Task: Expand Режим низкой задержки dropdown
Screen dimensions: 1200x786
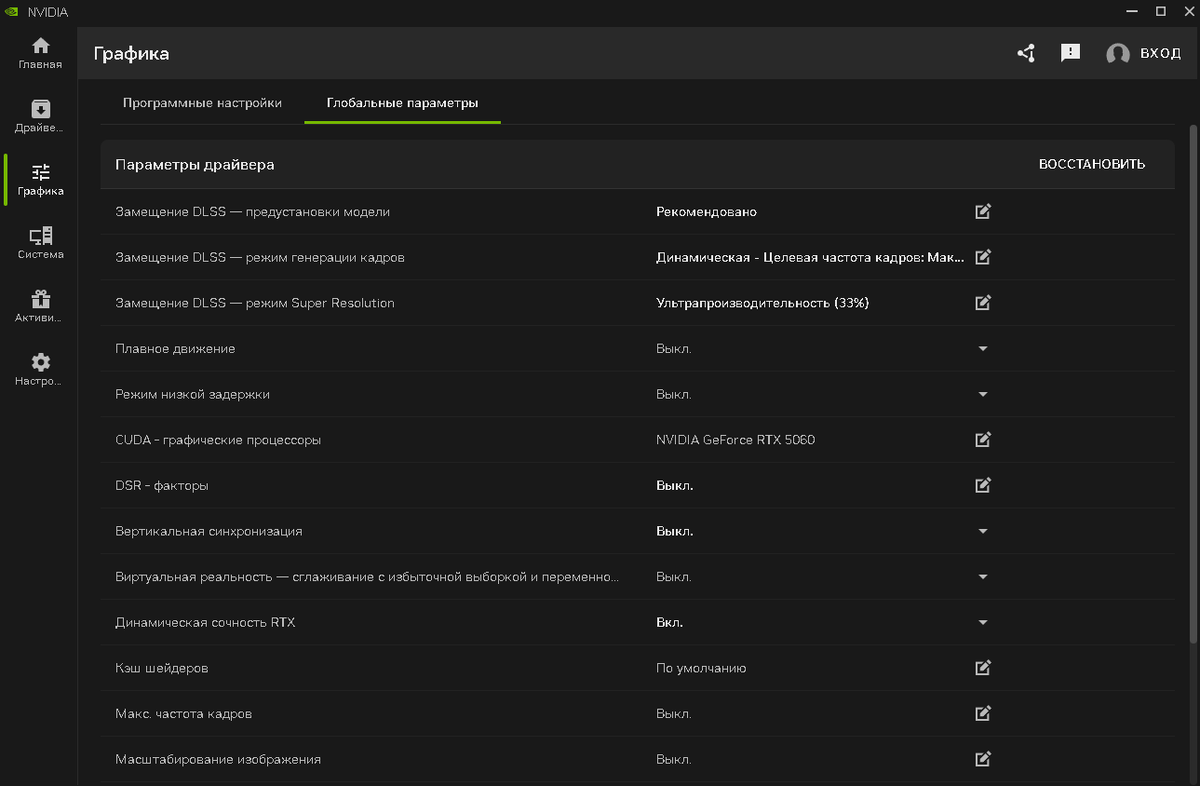Action: coord(983,394)
